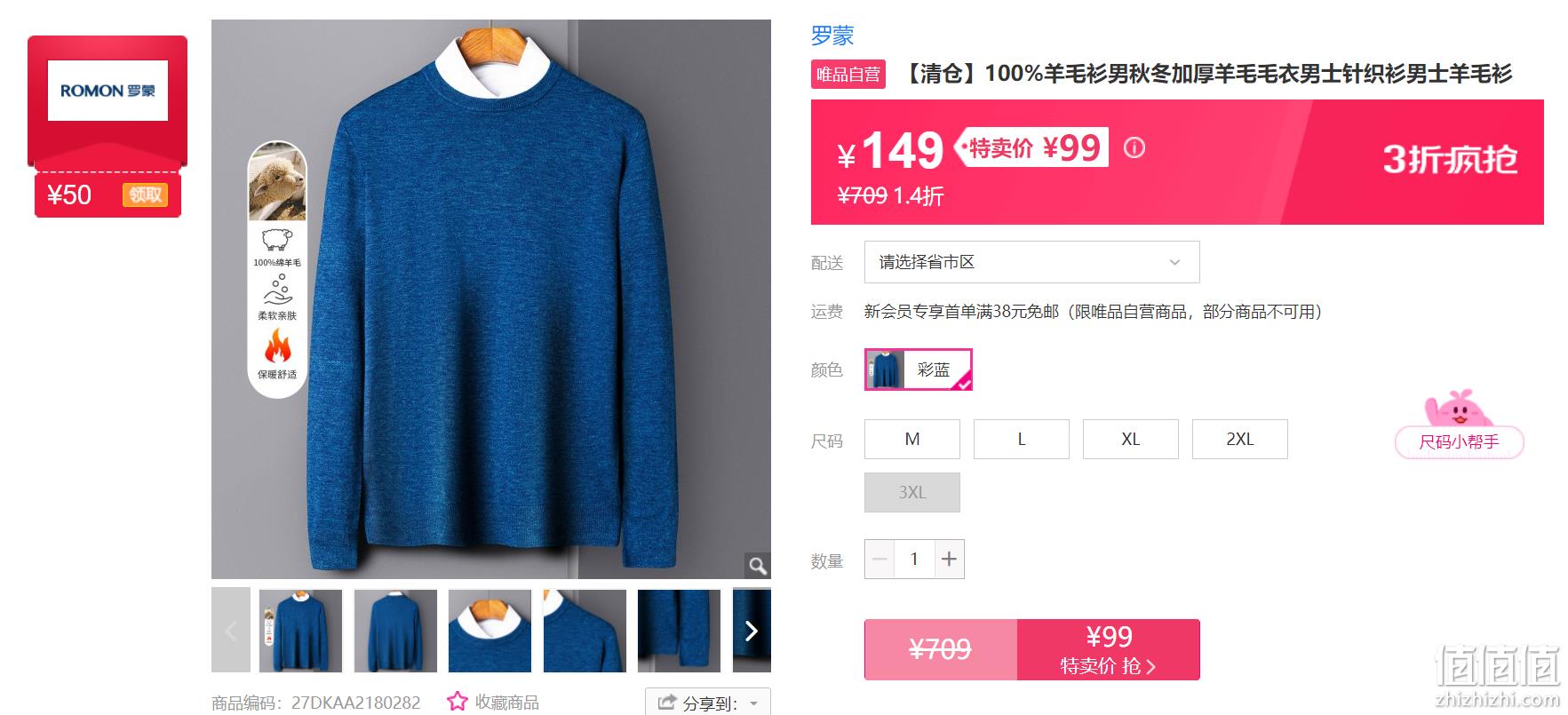
Task: Select size XL
Action: click(x=1131, y=439)
